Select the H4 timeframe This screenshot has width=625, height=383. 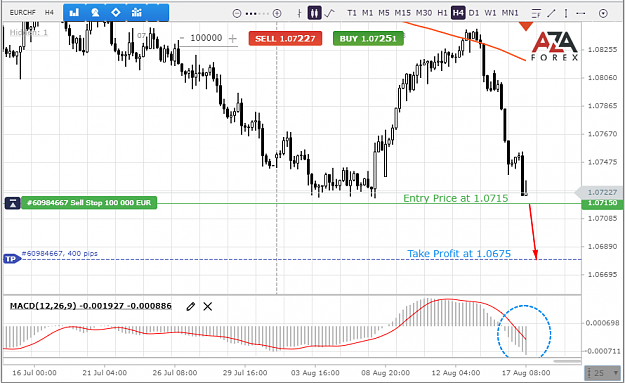click(458, 13)
